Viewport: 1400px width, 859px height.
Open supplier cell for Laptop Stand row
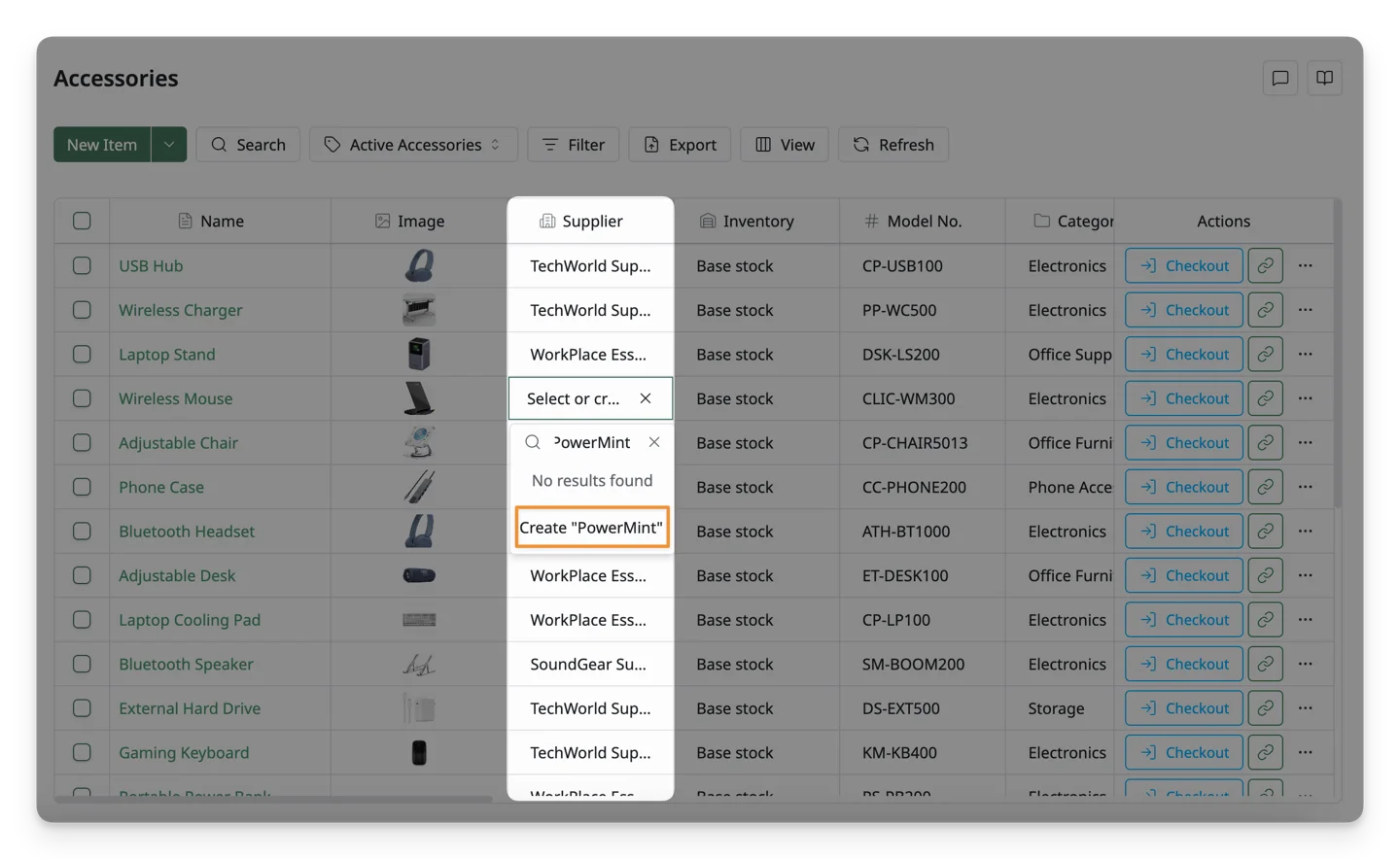pos(590,355)
